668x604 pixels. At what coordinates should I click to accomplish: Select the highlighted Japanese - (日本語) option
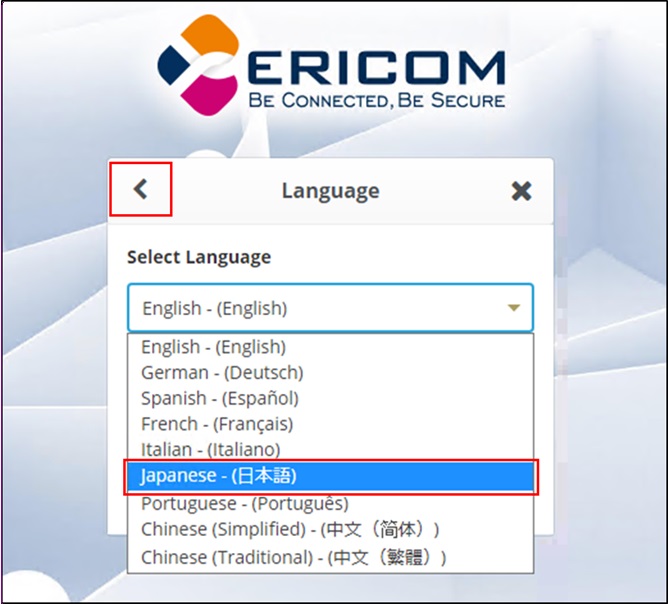point(330,476)
